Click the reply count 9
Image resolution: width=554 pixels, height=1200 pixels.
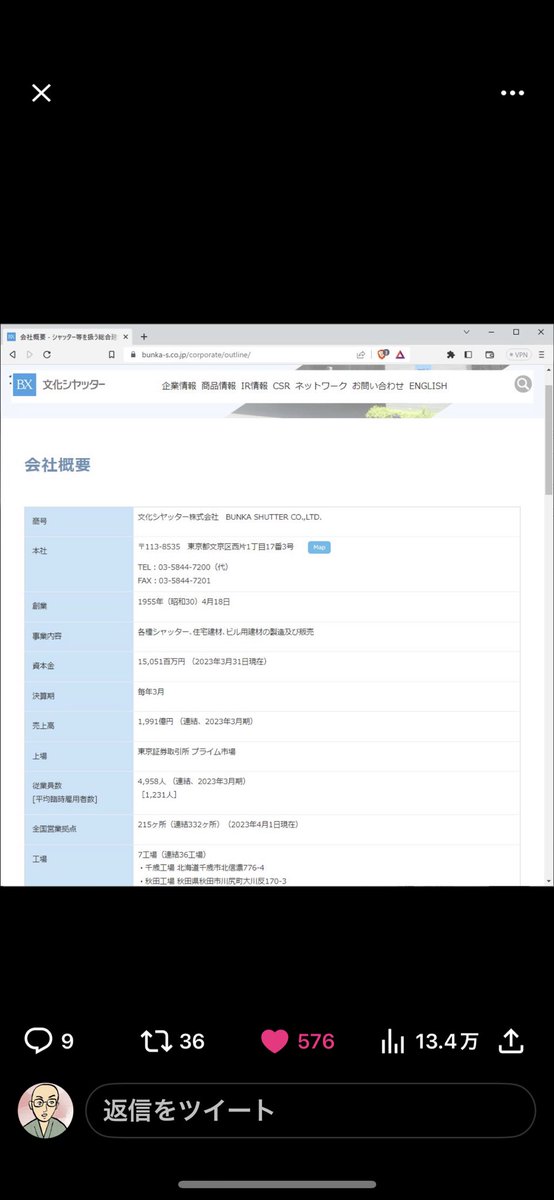[67, 1042]
